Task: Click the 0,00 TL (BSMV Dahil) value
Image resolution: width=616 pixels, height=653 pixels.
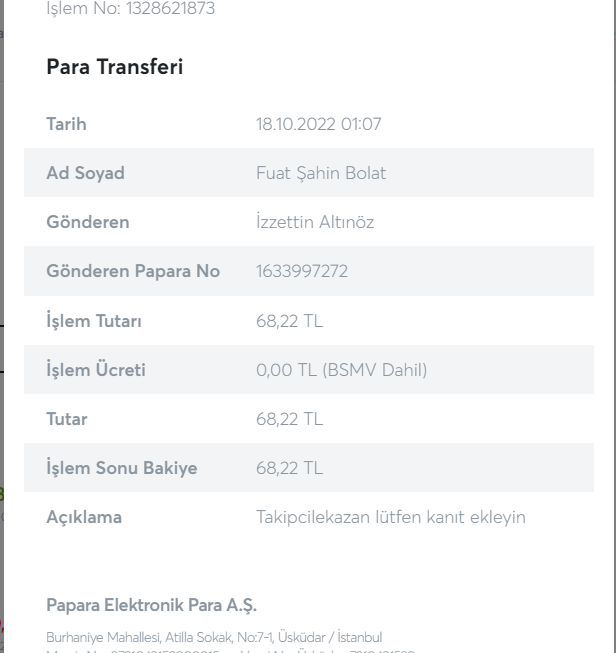Action: coord(341,370)
